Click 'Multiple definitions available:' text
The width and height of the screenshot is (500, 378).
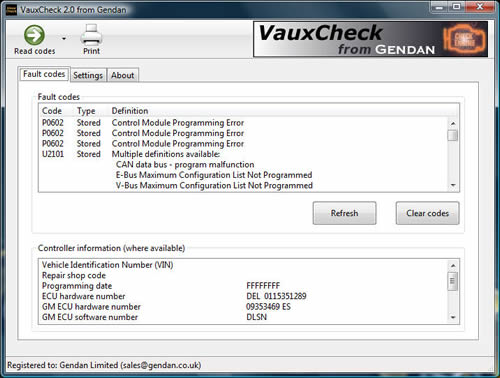pyautogui.click(x=166, y=154)
